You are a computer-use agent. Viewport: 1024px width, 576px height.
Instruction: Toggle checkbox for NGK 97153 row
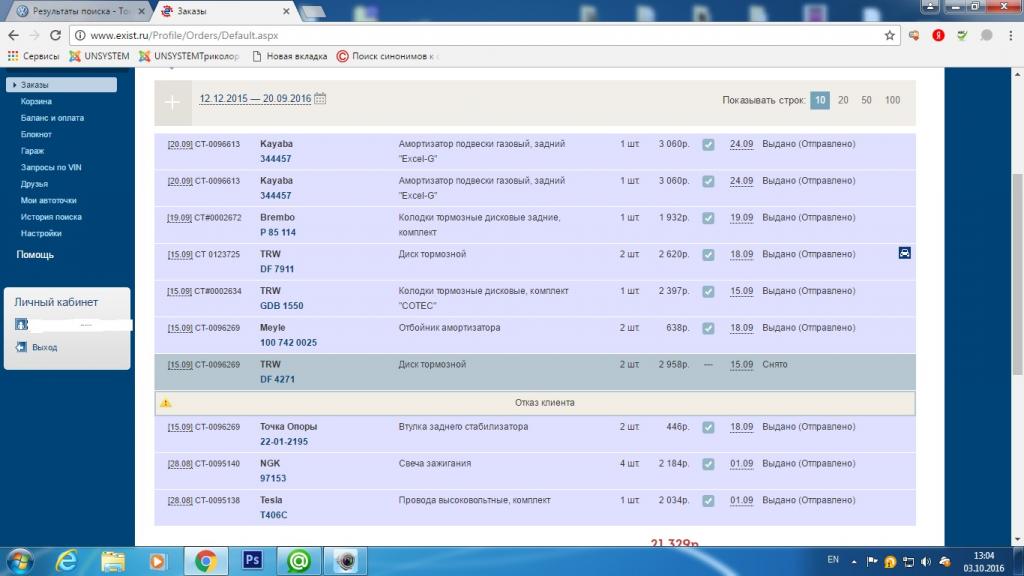(x=708, y=464)
